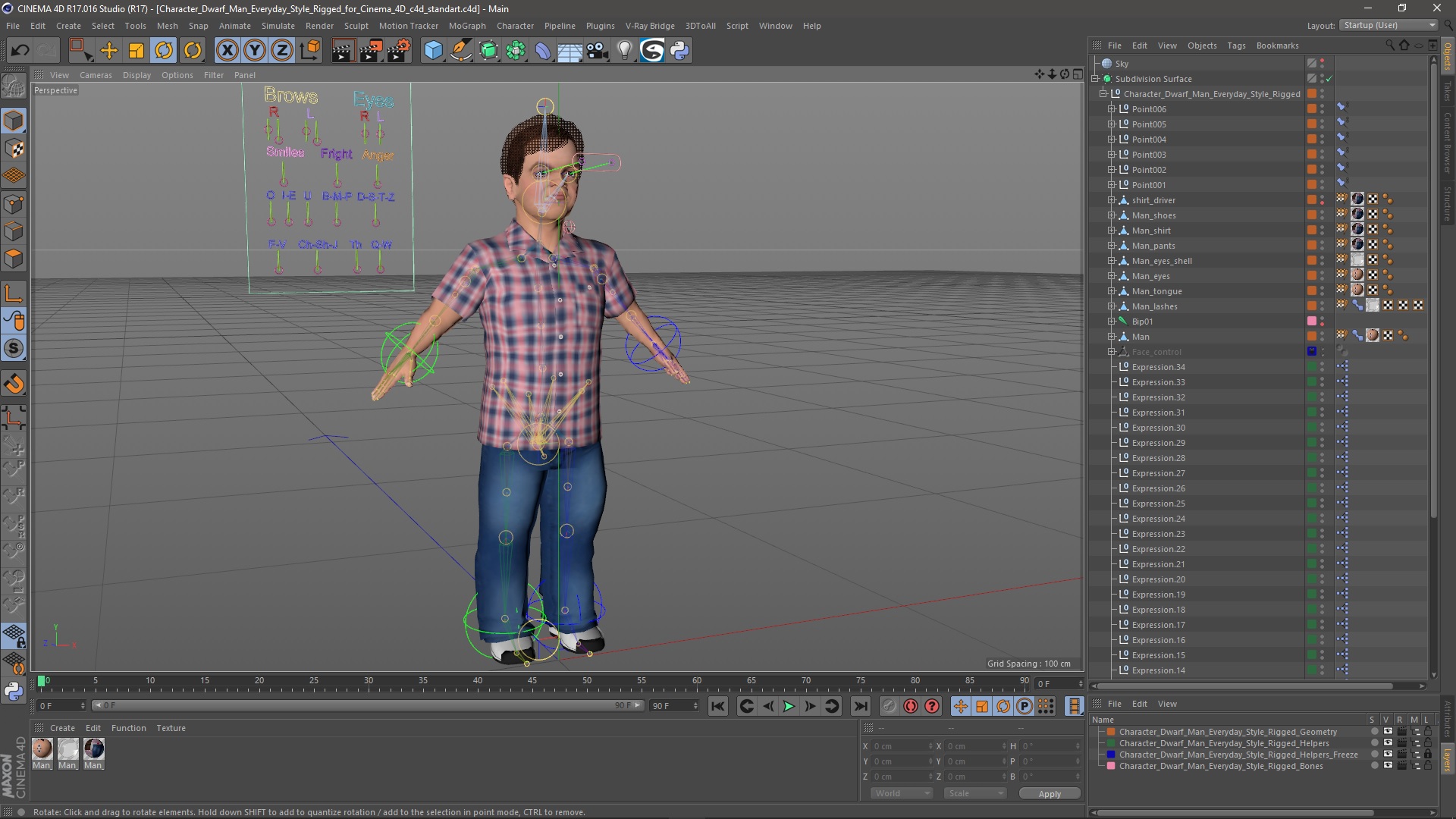Add a Camera object icon
This screenshot has width=1456, height=819.
tap(598, 51)
